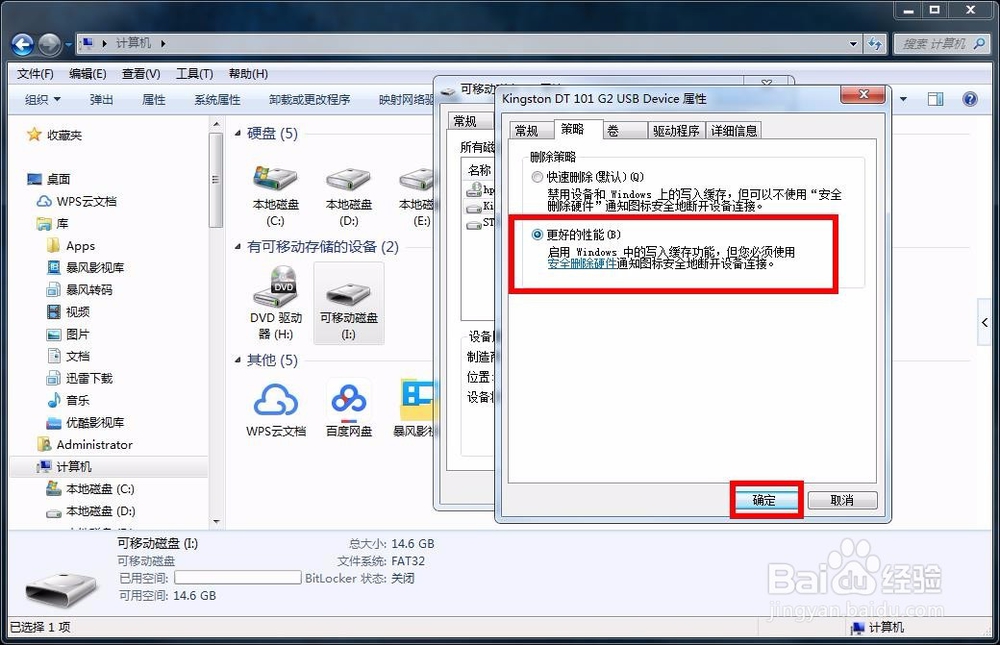
Task: Open the Tools (工具) menu
Action: (195, 74)
